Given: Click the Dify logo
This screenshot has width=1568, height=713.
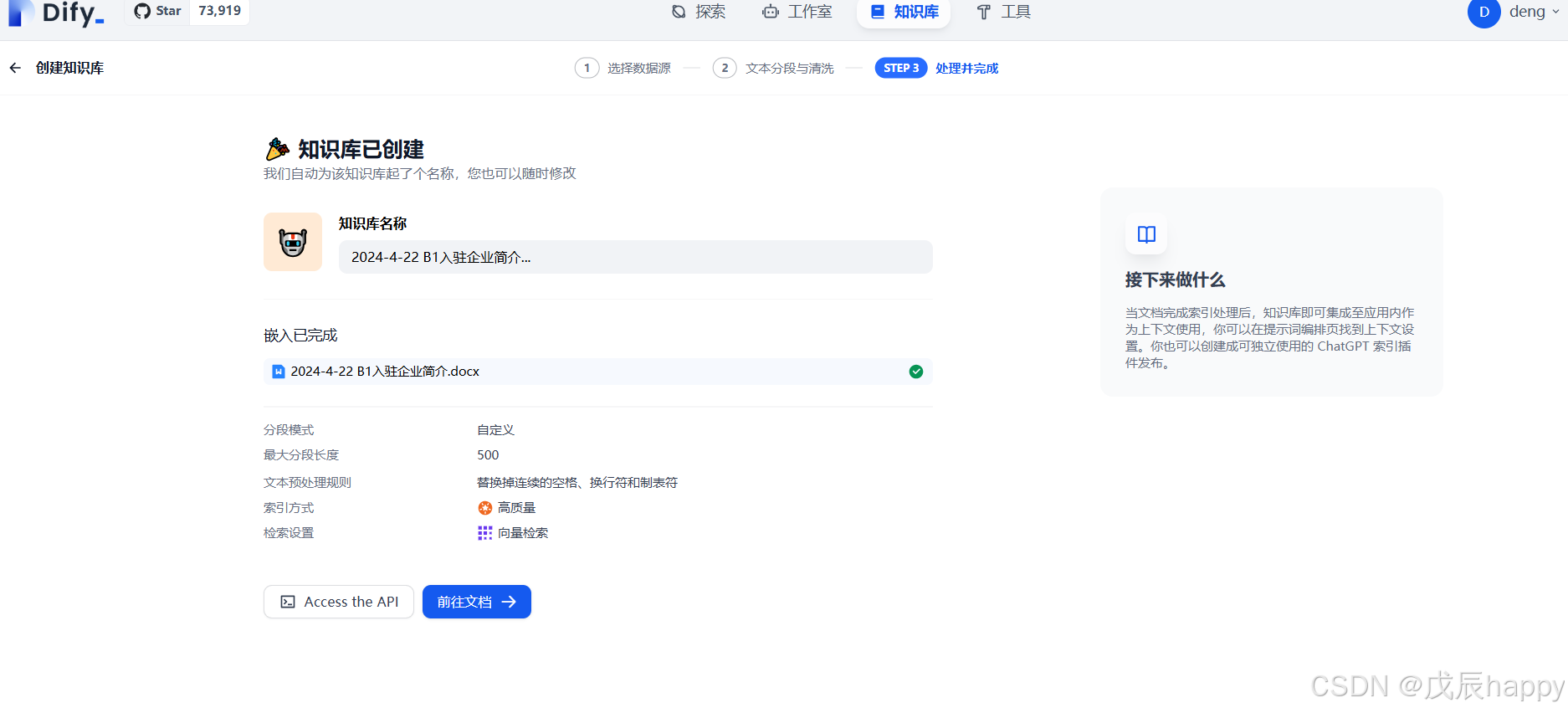Looking at the screenshot, I should coord(56,13).
